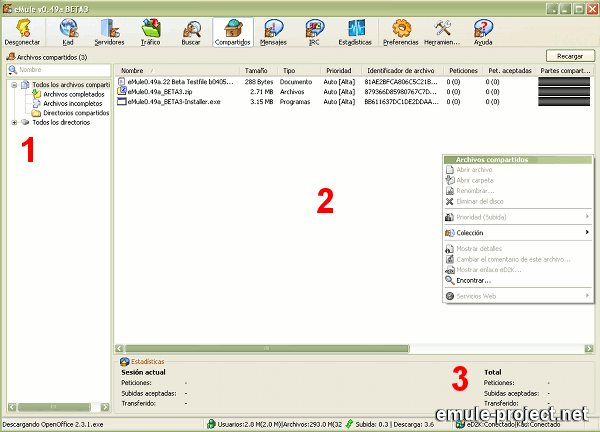The image size is (600, 432).
Task: Open the Buscar search window
Action: click(191, 32)
